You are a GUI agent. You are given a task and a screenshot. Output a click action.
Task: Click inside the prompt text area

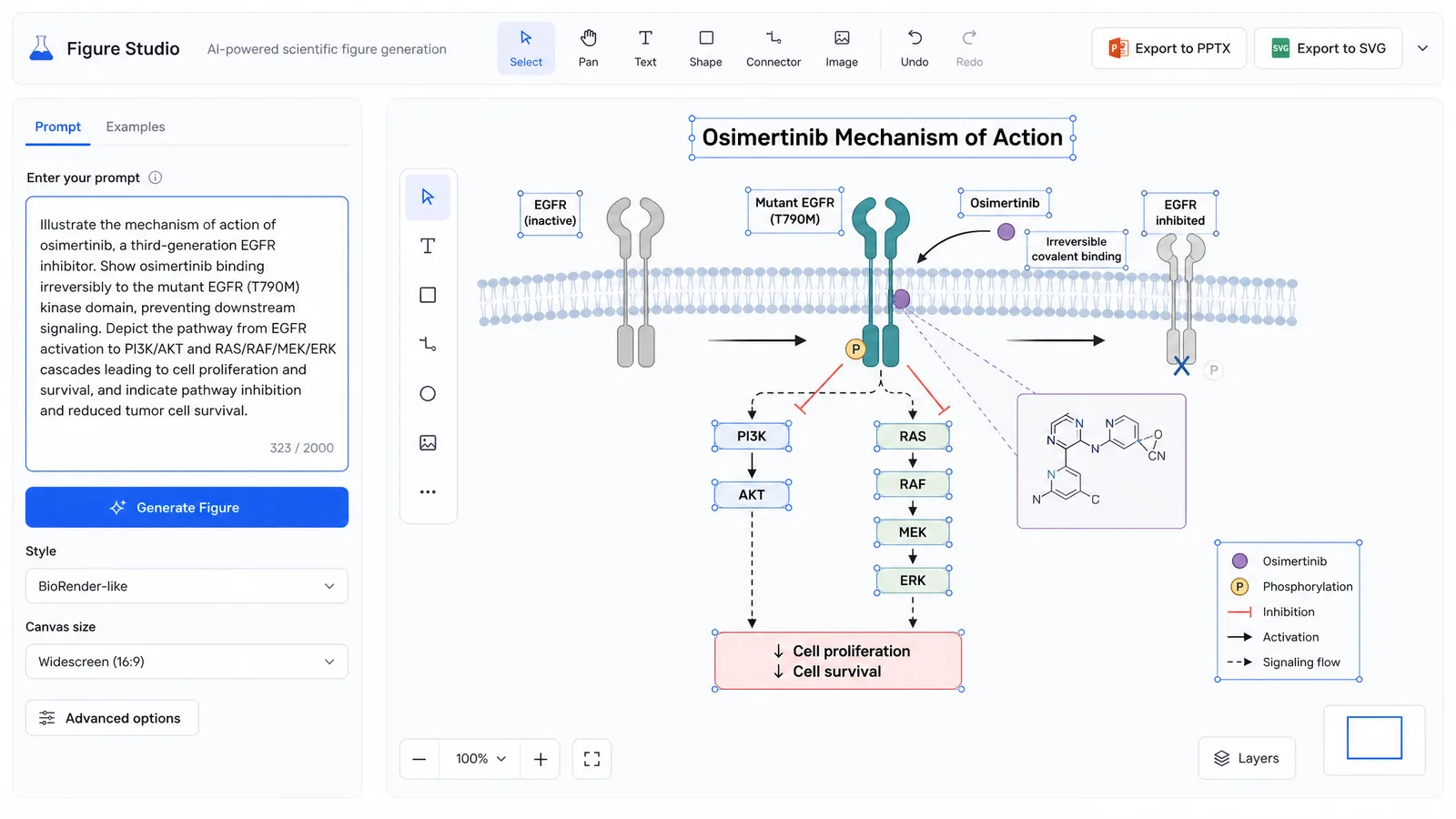pyautogui.click(x=187, y=334)
